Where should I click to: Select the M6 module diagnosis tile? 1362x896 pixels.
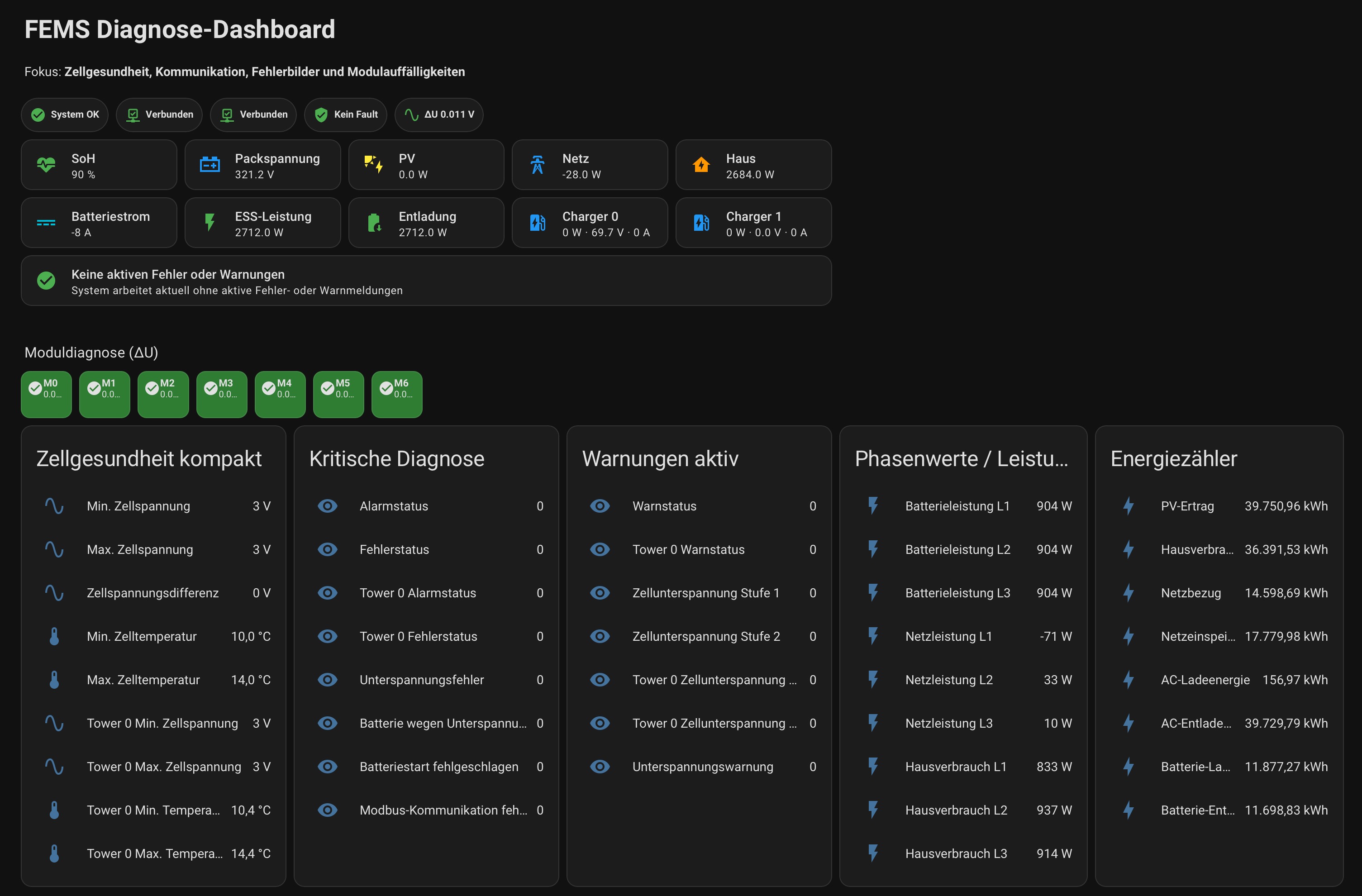(396, 394)
